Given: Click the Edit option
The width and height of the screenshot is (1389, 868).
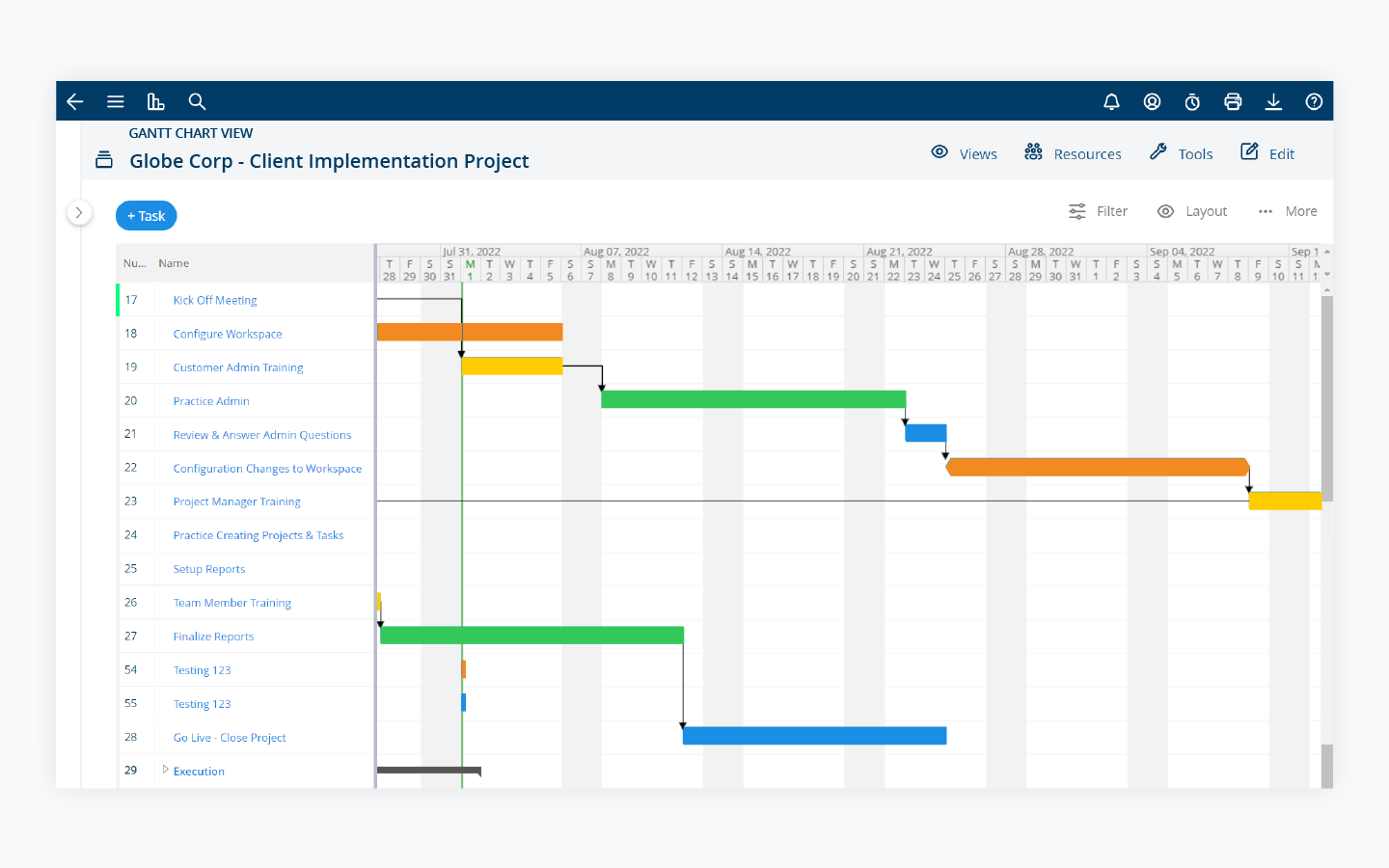Looking at the screenshot, I should (1267, 153).
